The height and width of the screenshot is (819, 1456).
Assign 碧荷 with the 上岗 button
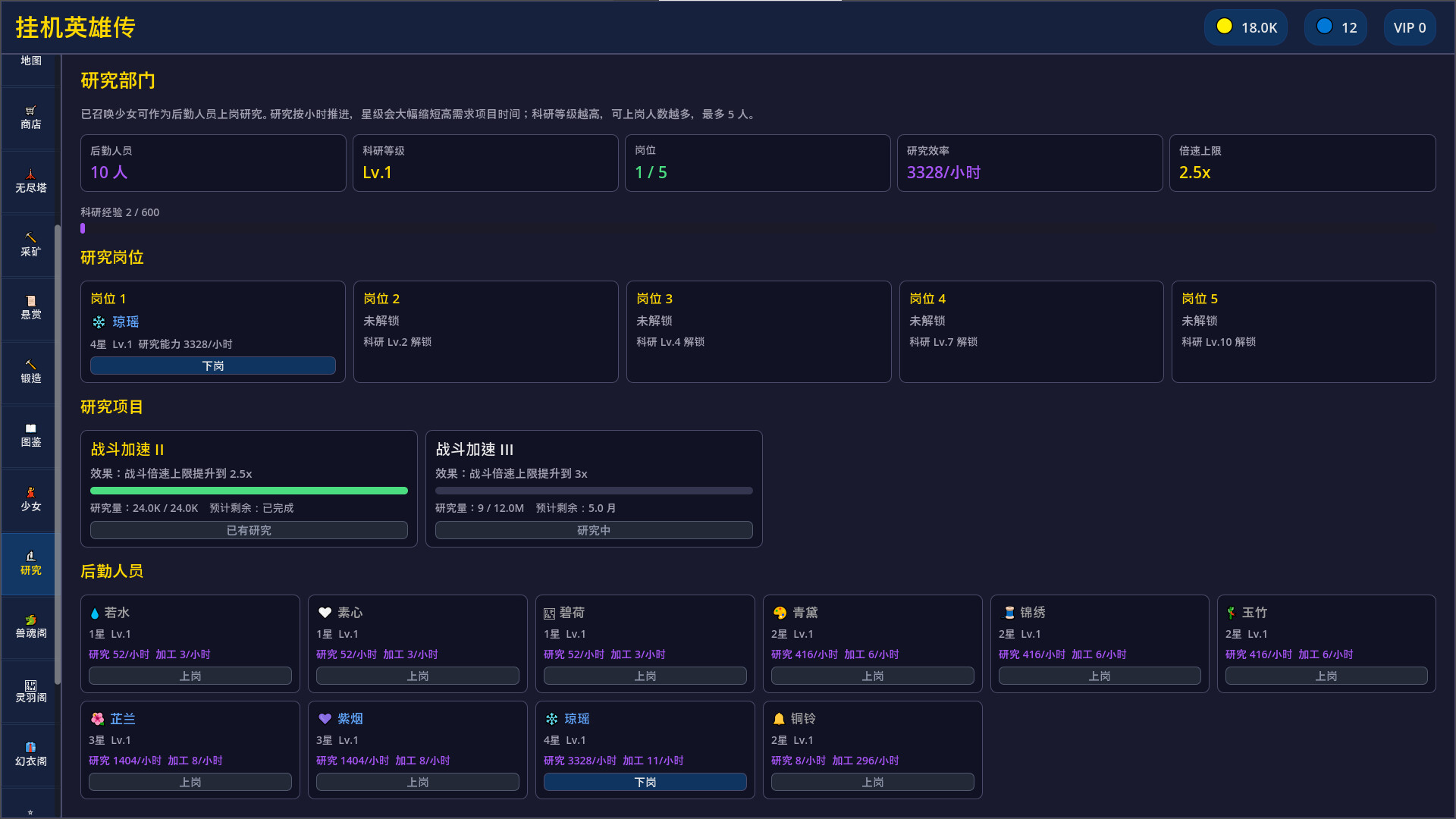click(645, 676)
